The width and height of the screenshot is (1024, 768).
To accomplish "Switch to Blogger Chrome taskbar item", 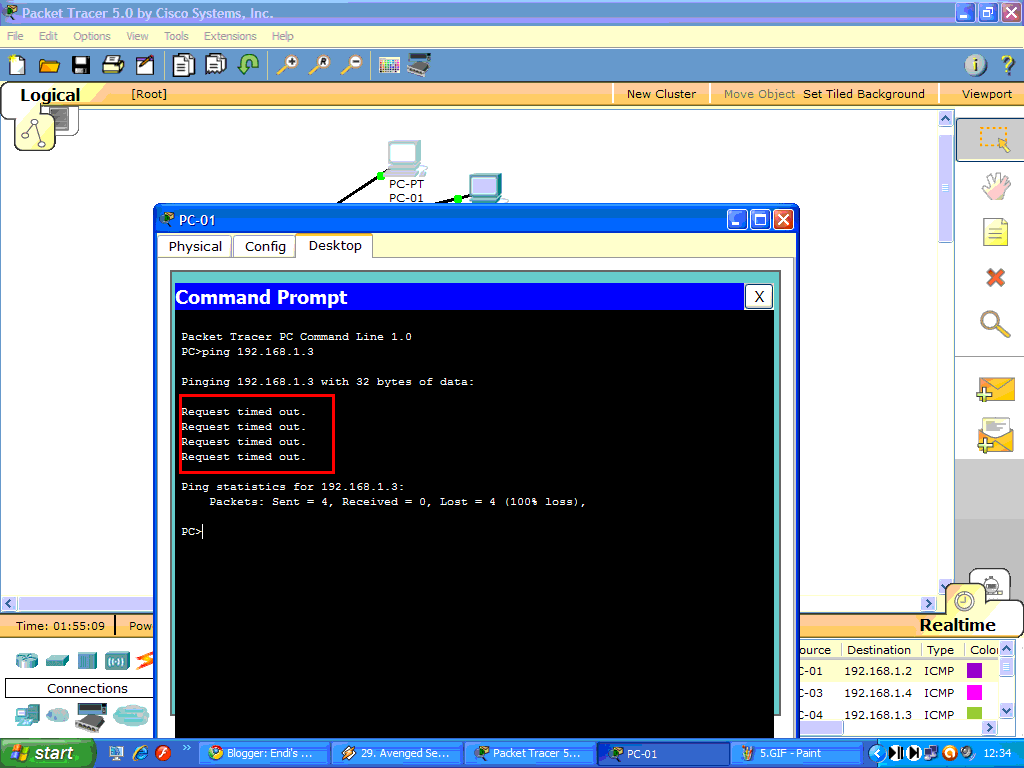I will tap(264, 753).
